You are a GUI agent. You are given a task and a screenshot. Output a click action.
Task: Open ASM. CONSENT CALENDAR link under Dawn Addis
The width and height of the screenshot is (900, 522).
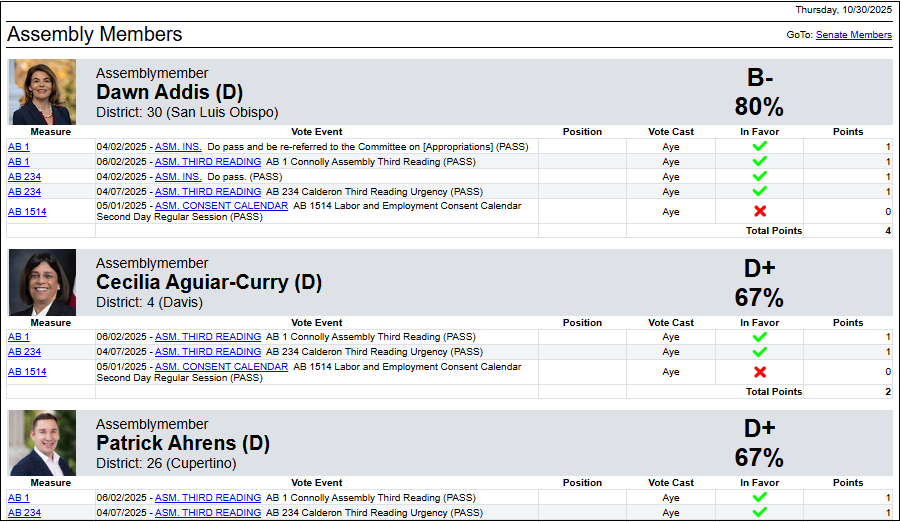tap(221, 206)
